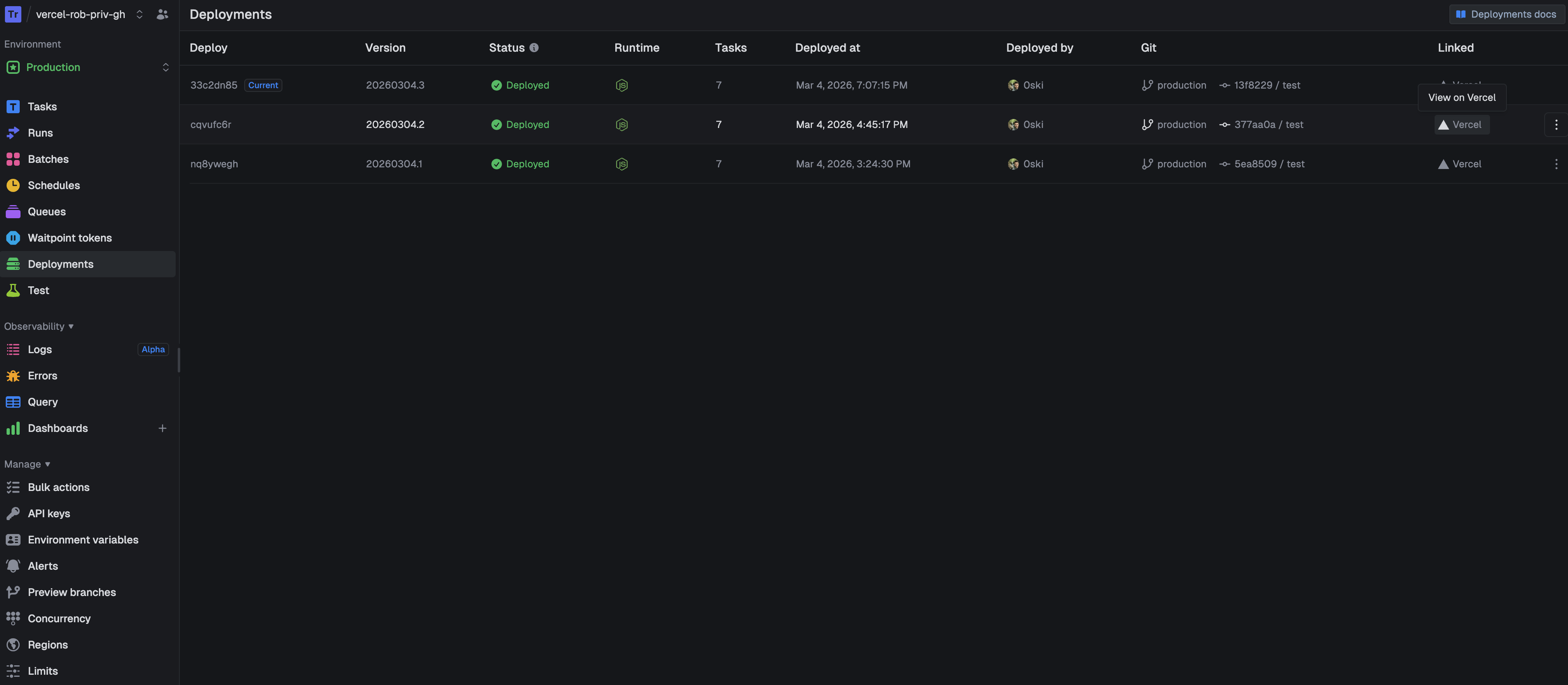View the Schedules page

coord(53,185)
